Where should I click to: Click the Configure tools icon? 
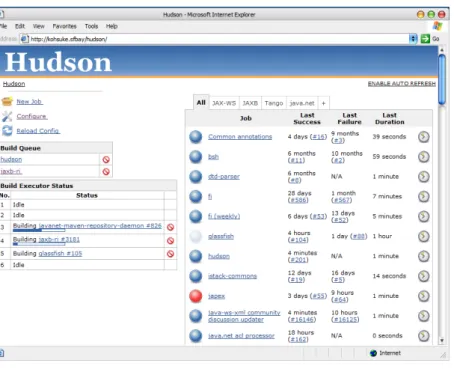[x=7, y=116]
